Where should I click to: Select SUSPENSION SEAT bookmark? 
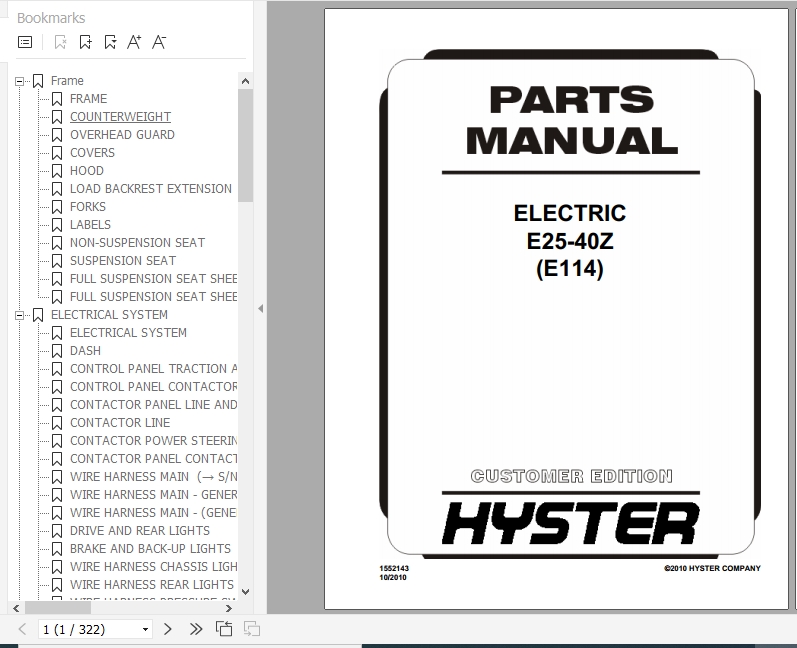point(122,261)
